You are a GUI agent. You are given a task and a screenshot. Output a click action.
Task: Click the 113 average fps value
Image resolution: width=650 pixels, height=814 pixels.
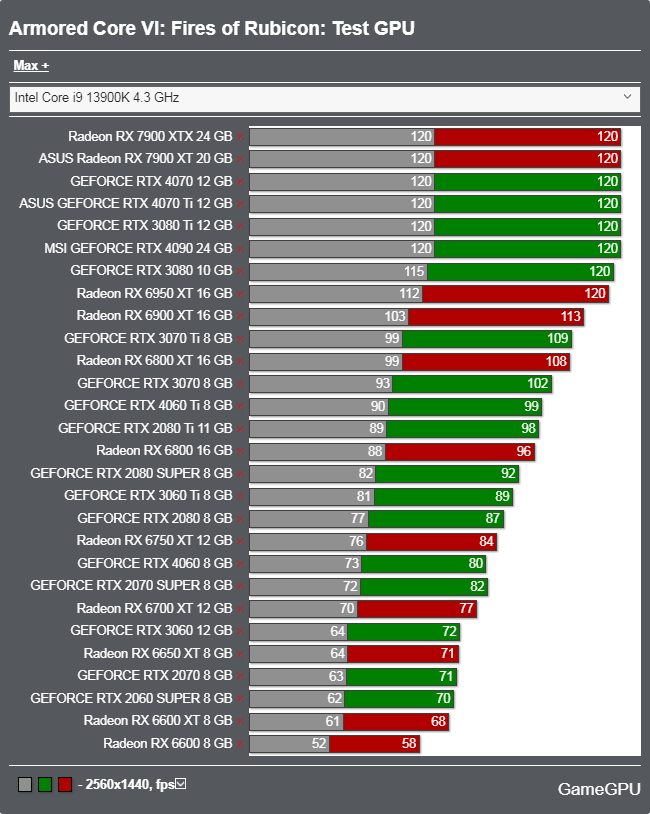click(x=570, y=317)
